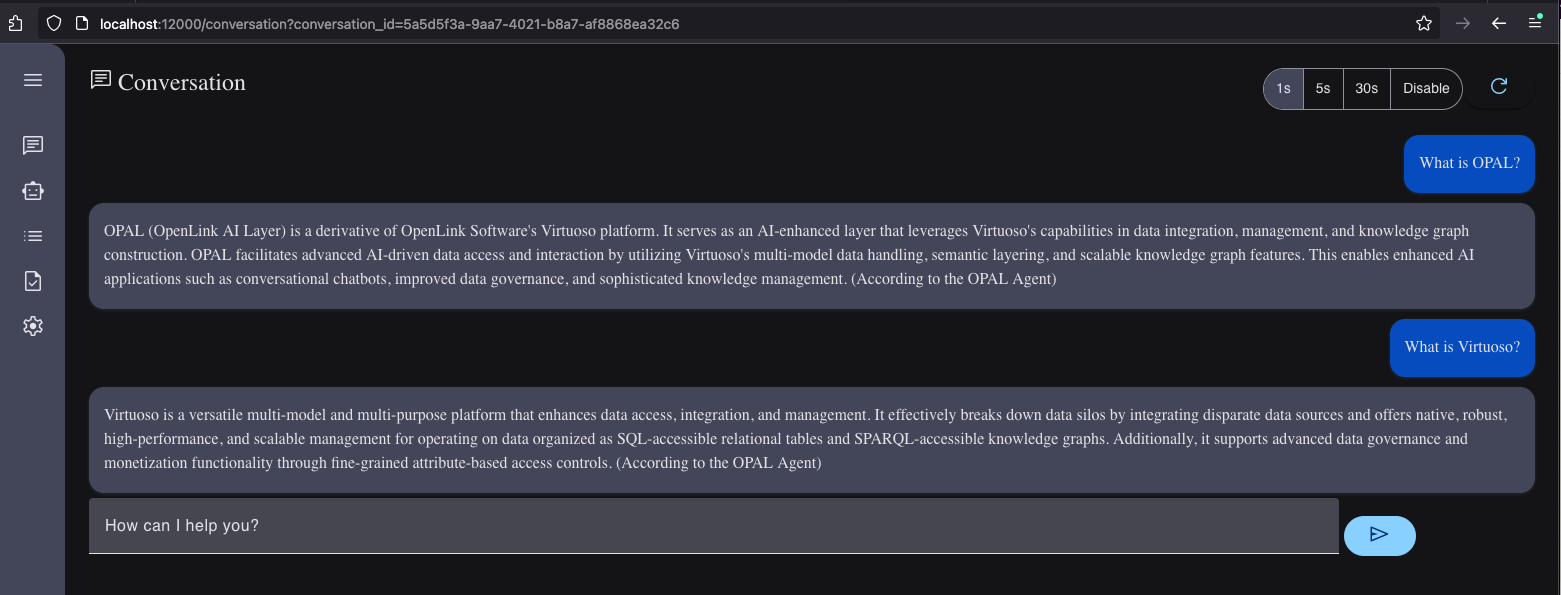Select the 1s refresh interval
1561x595 pixels.
click(x=1284, y=88)
